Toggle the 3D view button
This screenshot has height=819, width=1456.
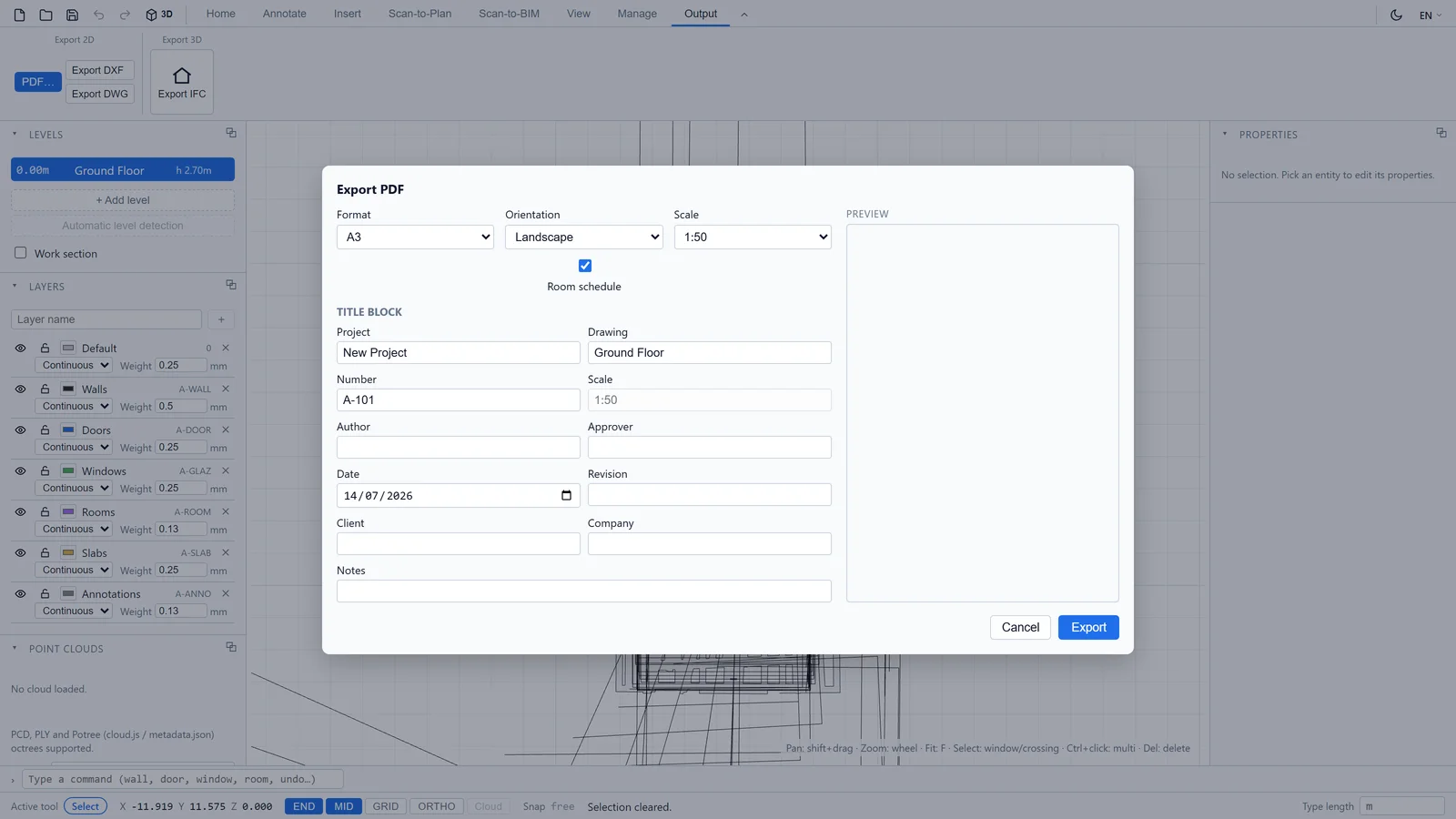point(159,15)
